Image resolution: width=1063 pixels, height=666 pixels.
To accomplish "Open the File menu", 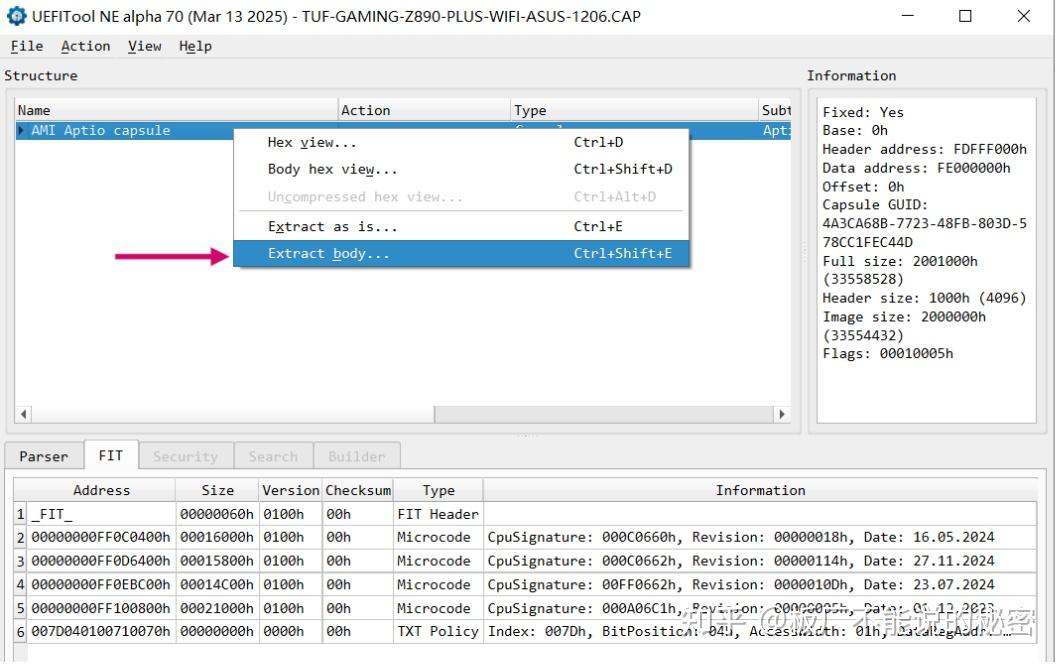I will click(27, 46).
